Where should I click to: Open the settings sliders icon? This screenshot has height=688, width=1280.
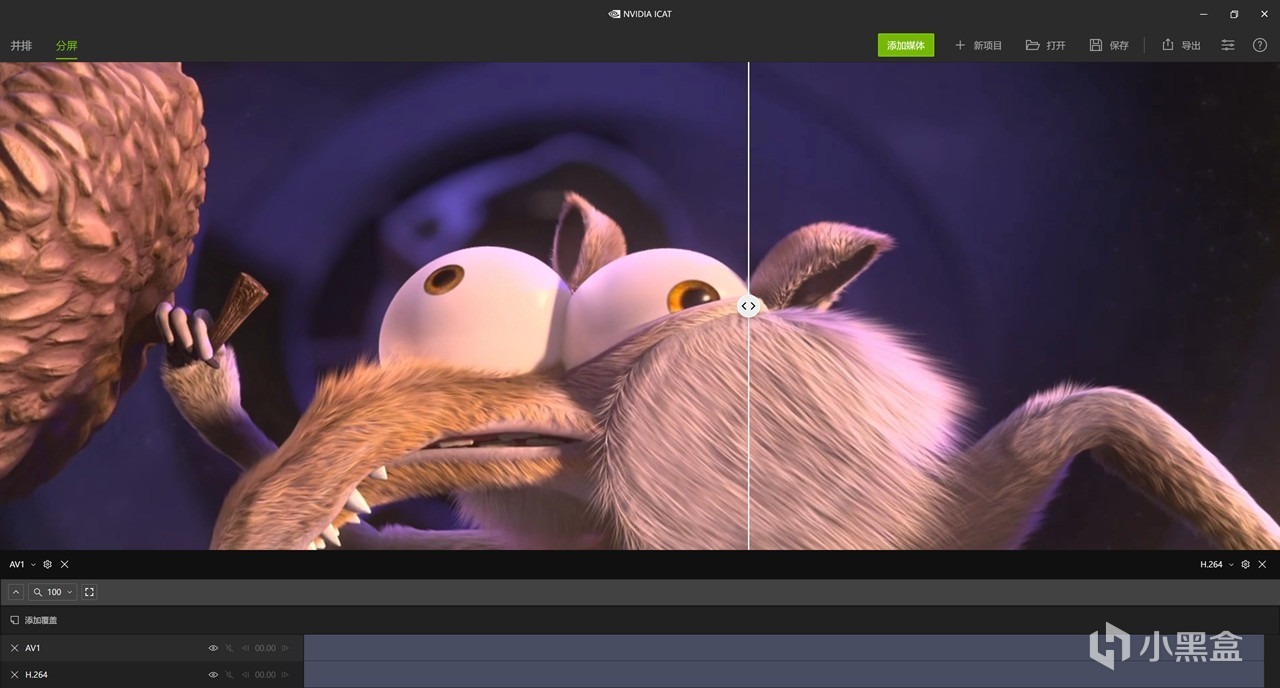point(1228,45)
